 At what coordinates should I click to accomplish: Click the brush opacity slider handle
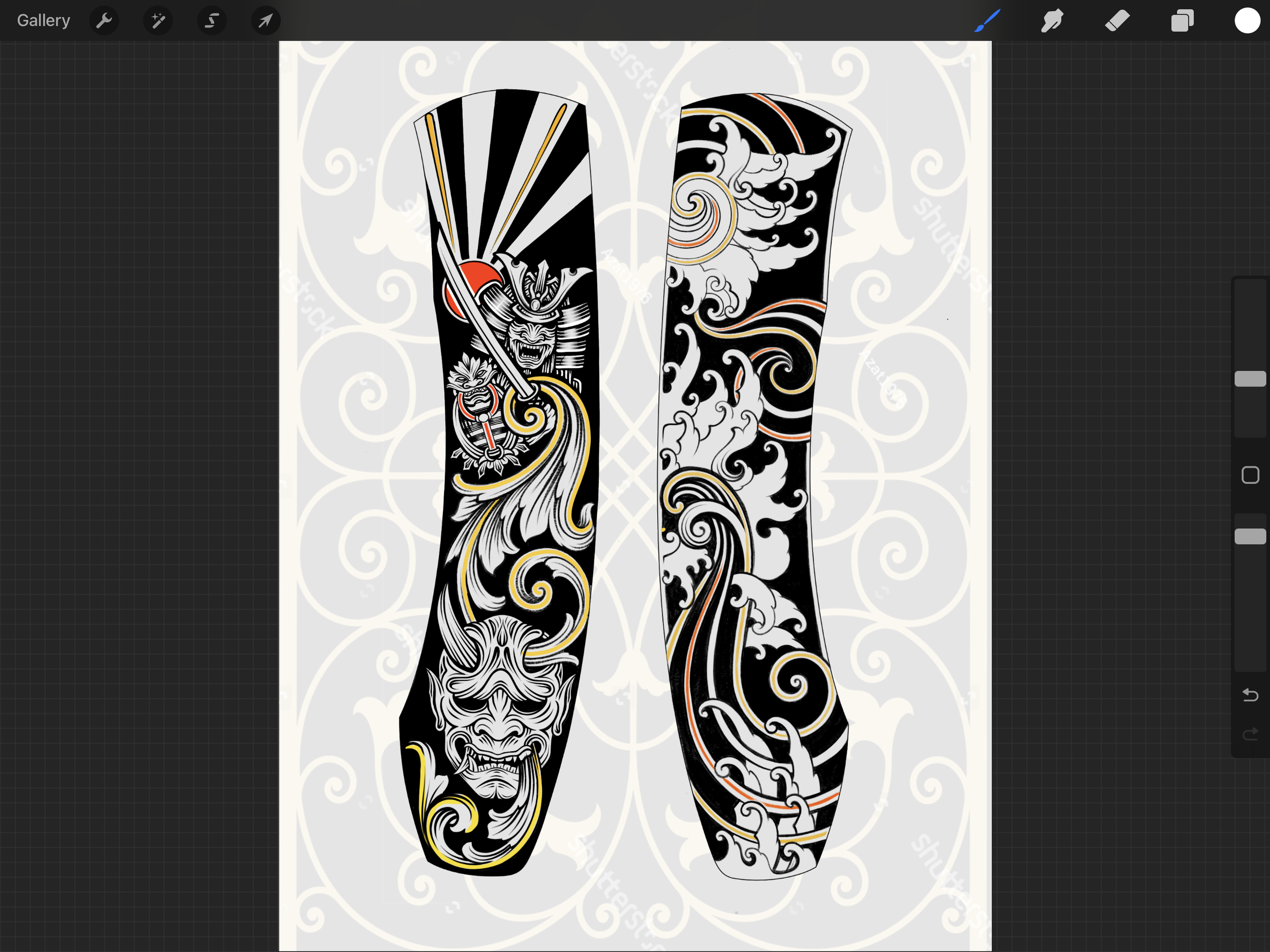coord(1250,536)
